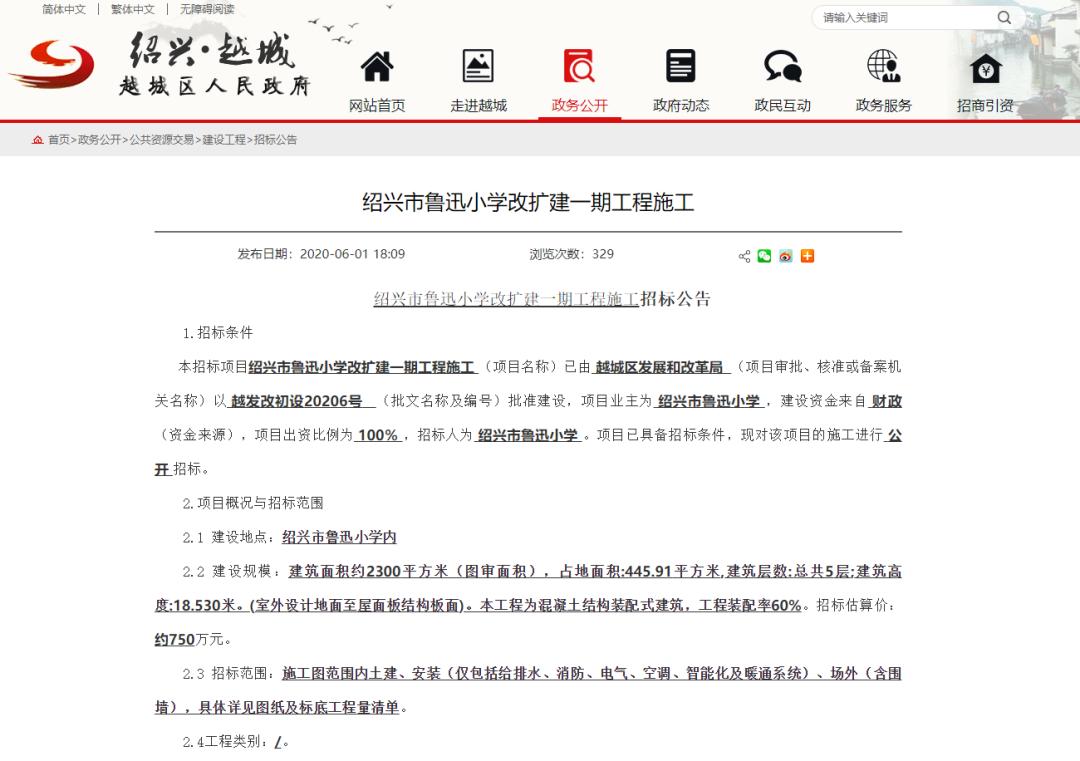Open 政府动态 via its document icon
The image size is (1080, 761).
(x=680, y=66)
